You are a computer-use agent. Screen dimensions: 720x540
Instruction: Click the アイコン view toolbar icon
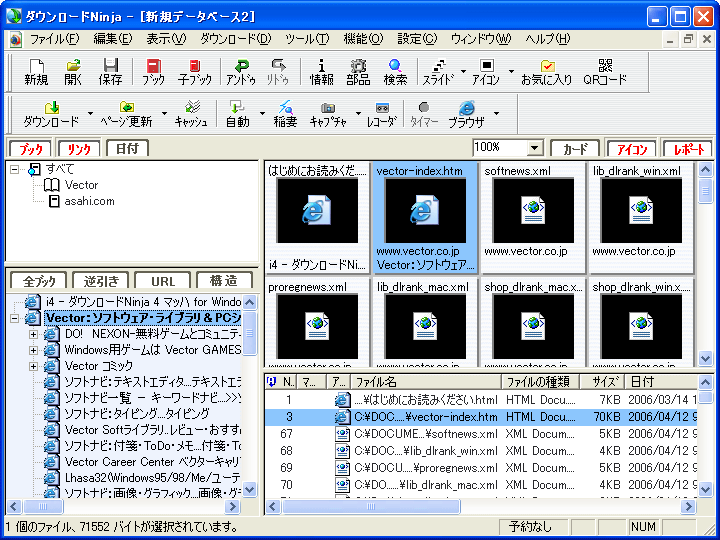[486, 72]
